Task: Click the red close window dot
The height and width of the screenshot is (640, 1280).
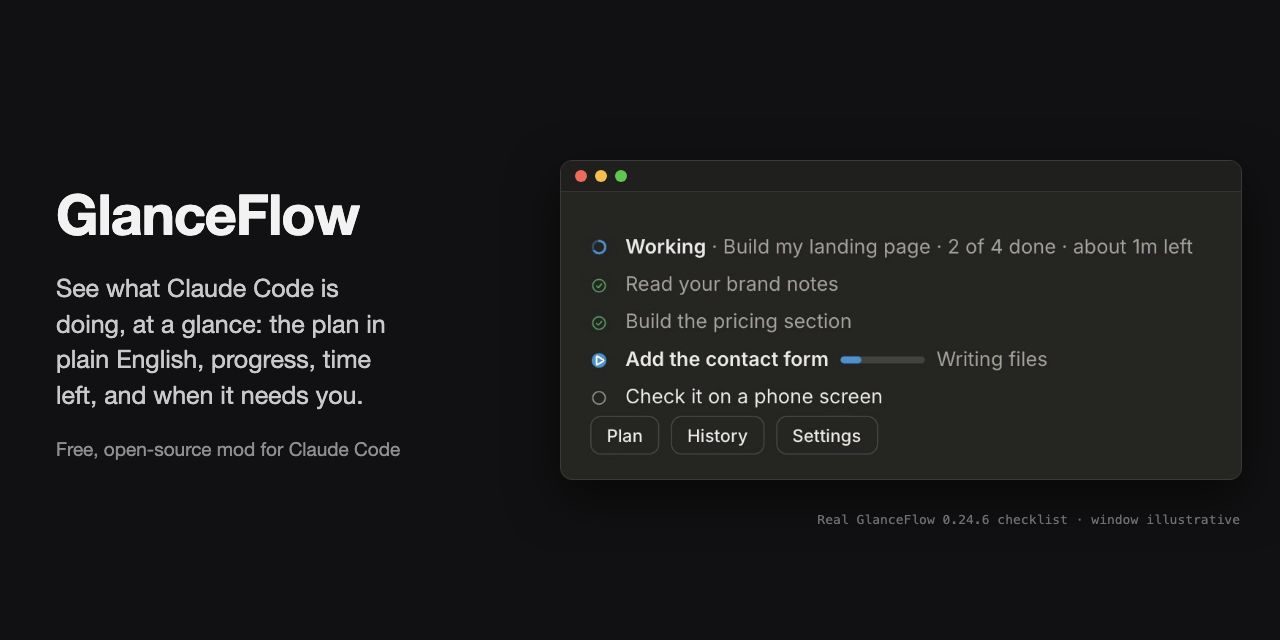Action: [x=581, y=176]
